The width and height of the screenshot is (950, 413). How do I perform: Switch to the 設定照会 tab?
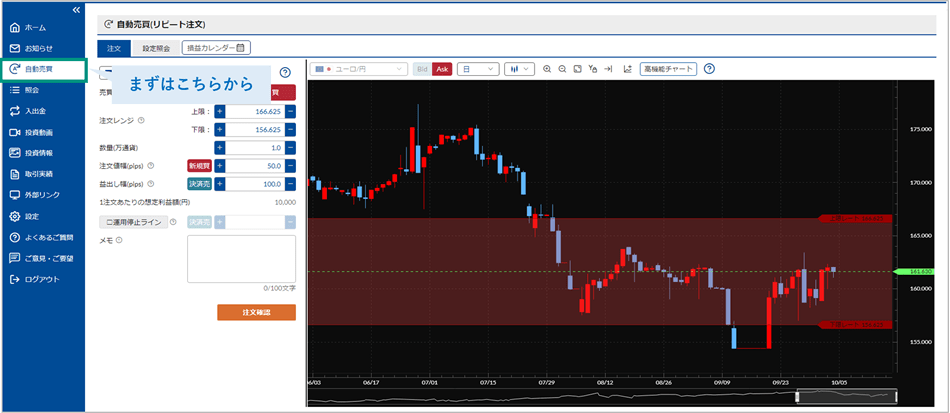[155, 47]
